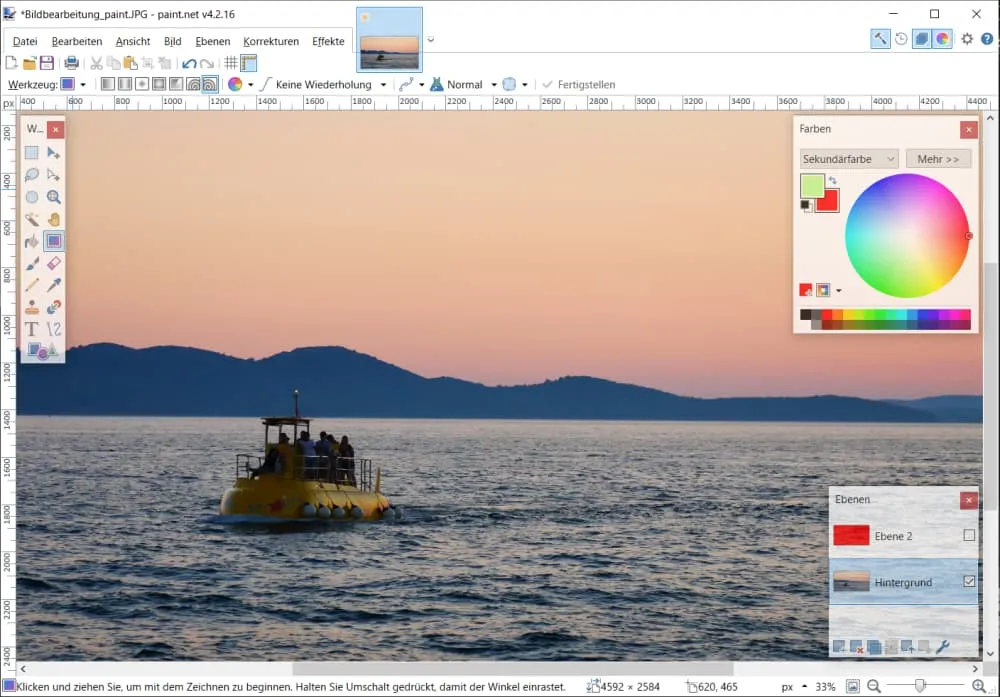The height and width of the screenshot is (697, 1000).
Task: Click the Fertigstellen button
Action: tap(580, 84)
